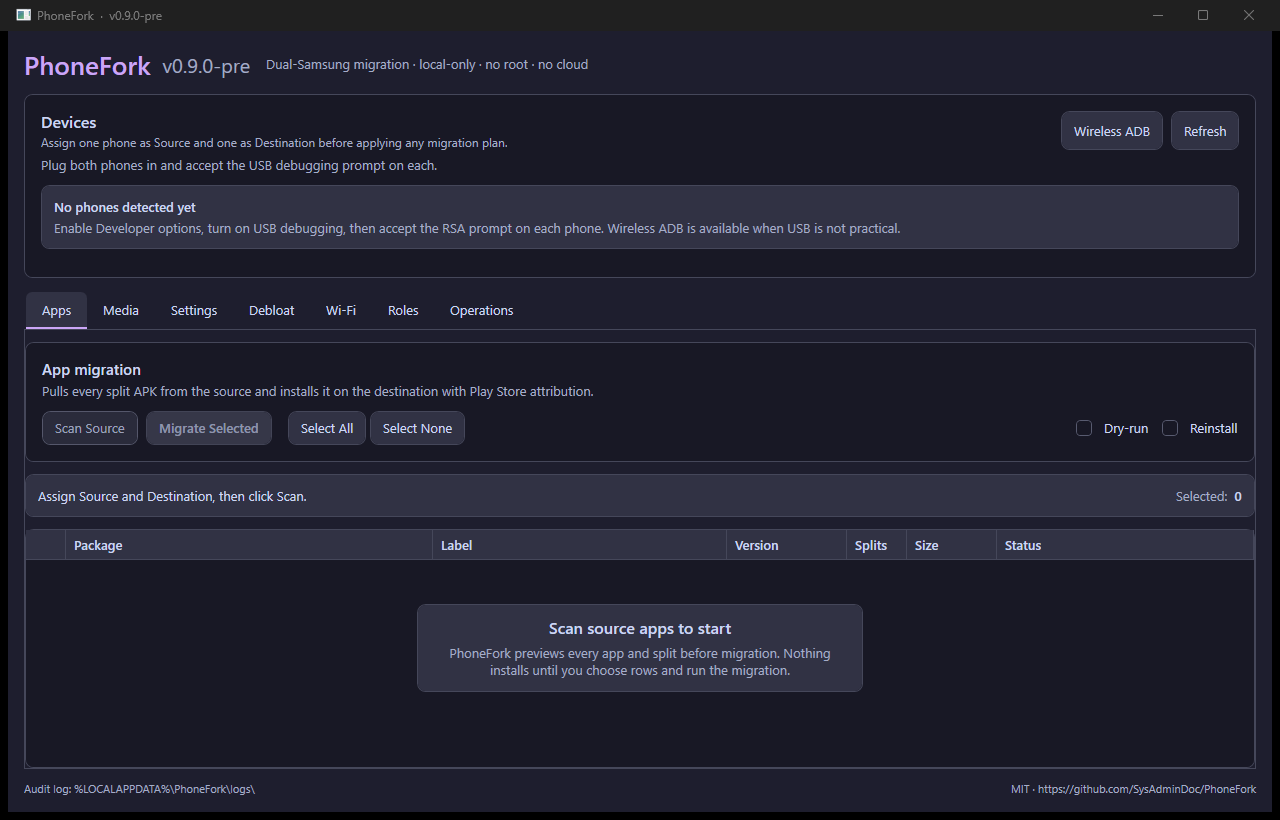Click the 'No phones detected yet' notice title

(x=125, y=208)
